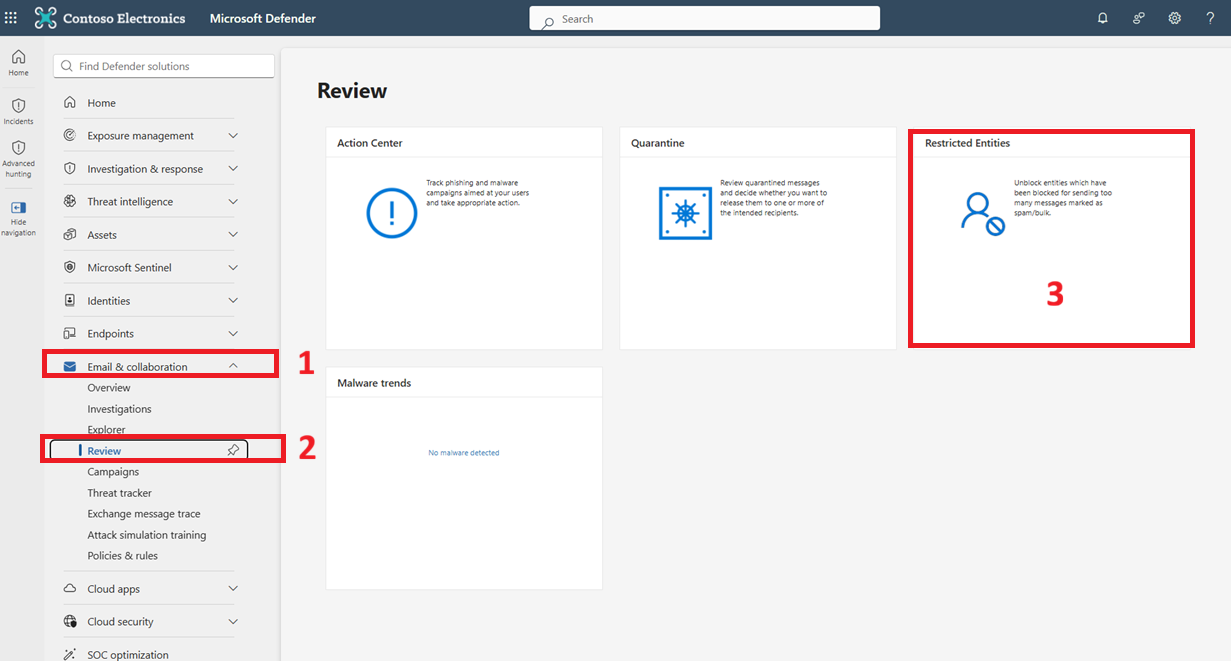Click the Identities icon

click(x=70, y=300)
